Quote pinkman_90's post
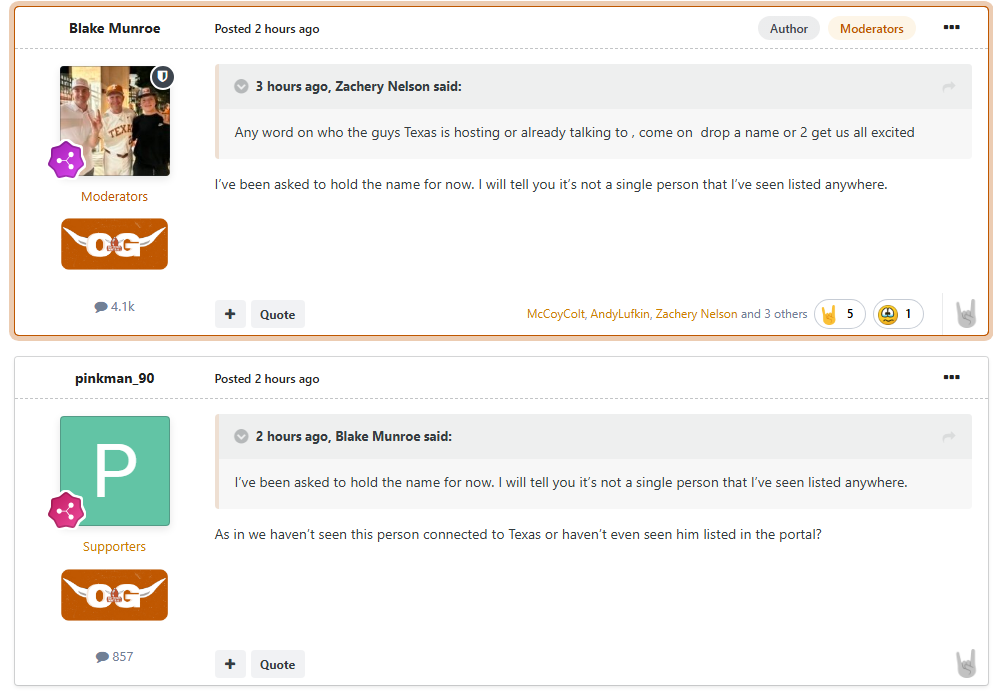993x691 pixels. click(277, 664)
